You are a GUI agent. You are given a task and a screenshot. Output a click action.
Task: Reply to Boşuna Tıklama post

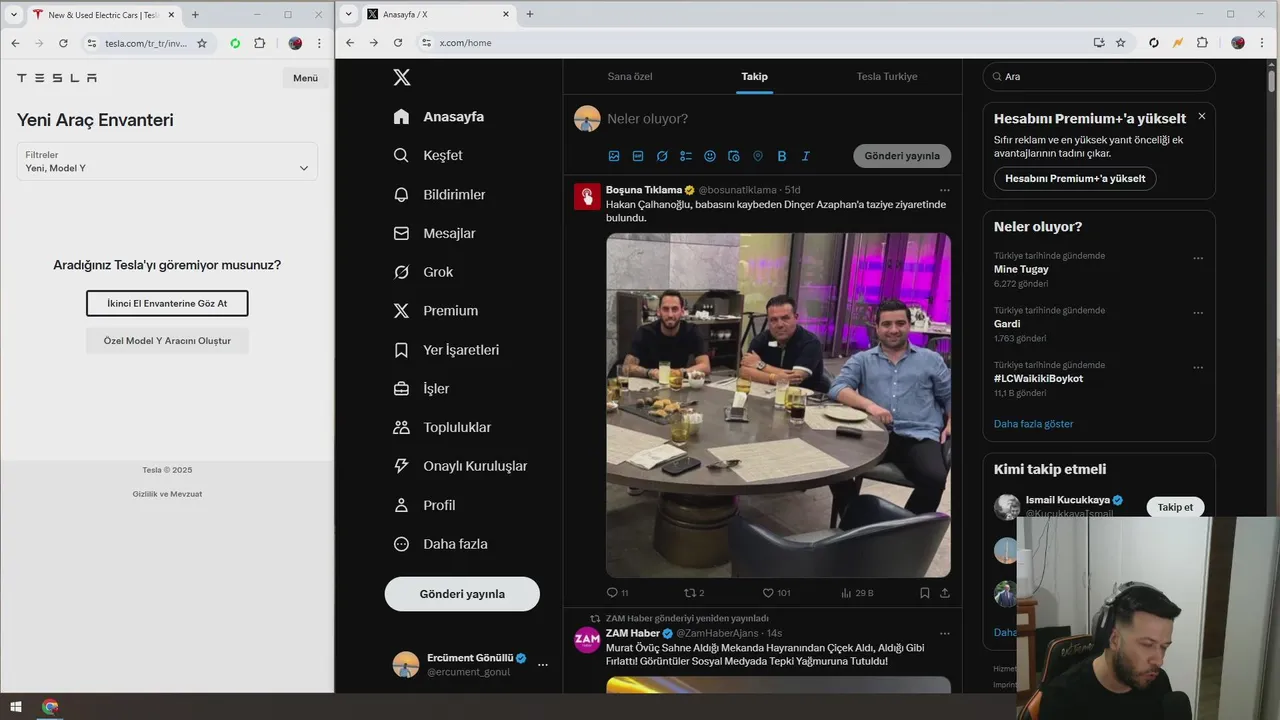tap(617, 593)
